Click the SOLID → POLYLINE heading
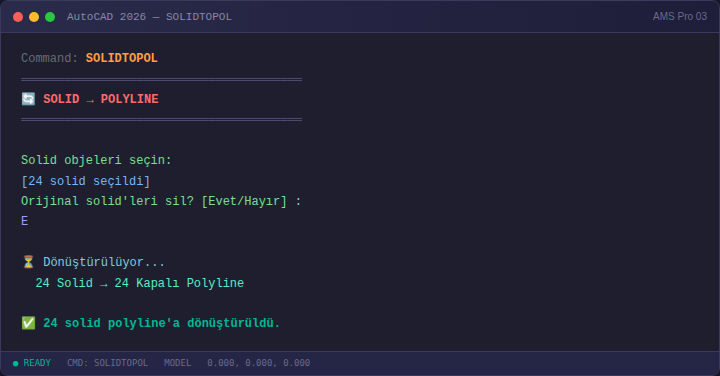The height and width of the screenshot is (376, 720). click(x=101, y=99)
